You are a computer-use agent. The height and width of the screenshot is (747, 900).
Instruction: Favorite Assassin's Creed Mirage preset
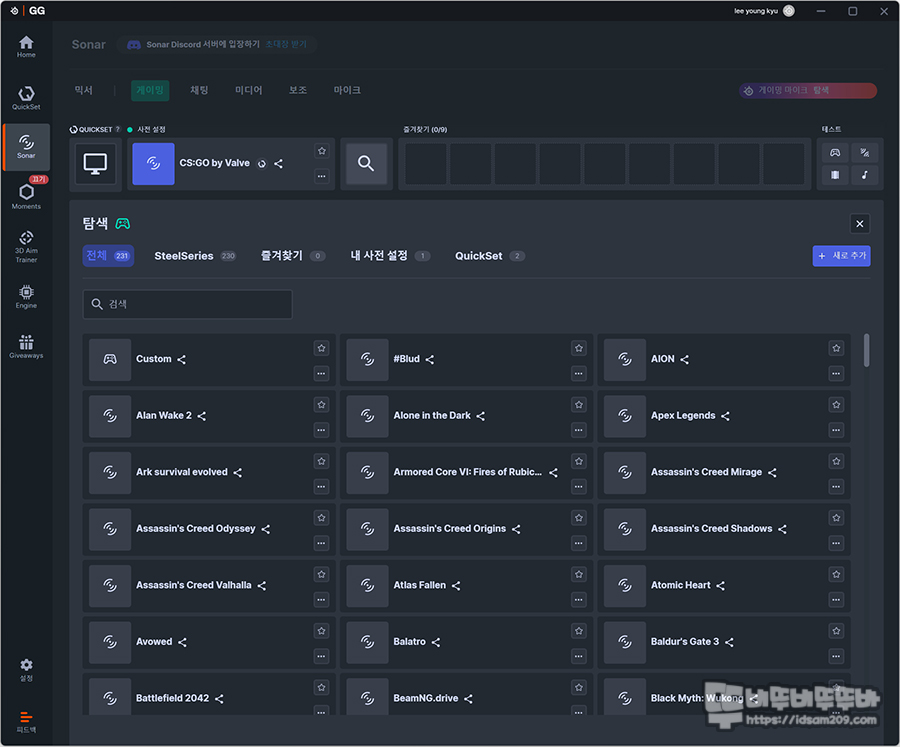click(x=836, y=461)
